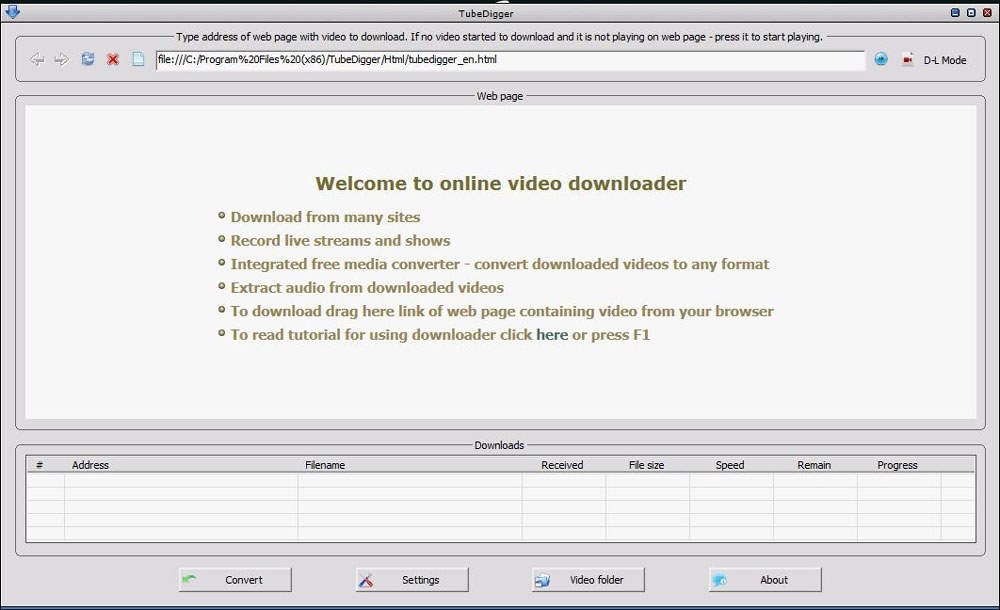Click the Back navigation arrow

coord(37,60)
